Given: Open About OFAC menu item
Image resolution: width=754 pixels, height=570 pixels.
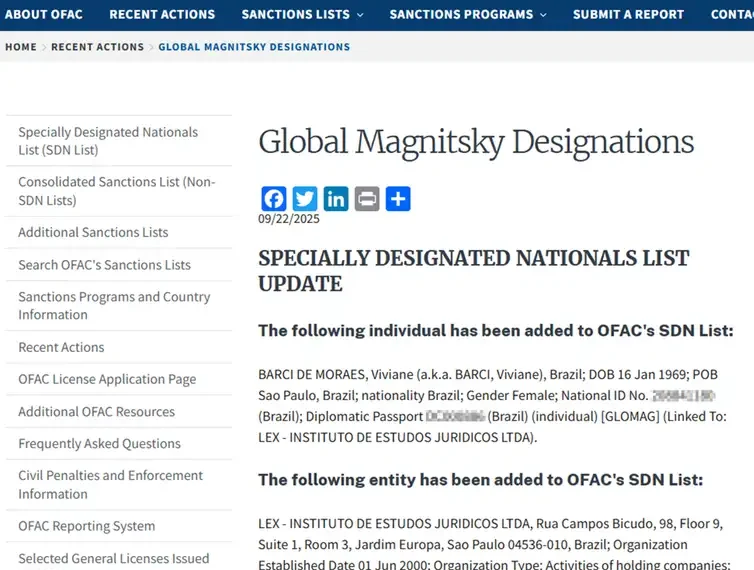Looking at the screenshot, I should (x=44, y=14).
